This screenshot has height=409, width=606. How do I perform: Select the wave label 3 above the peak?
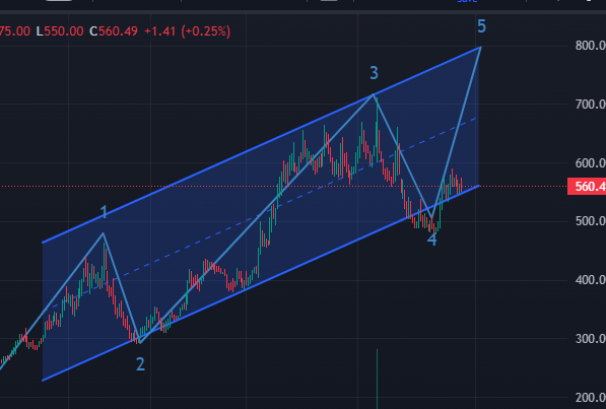pos(374,73)
